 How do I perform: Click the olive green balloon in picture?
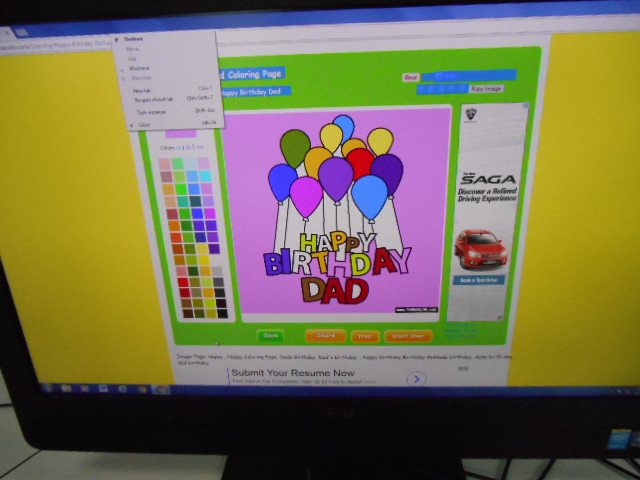pos(295,147)
